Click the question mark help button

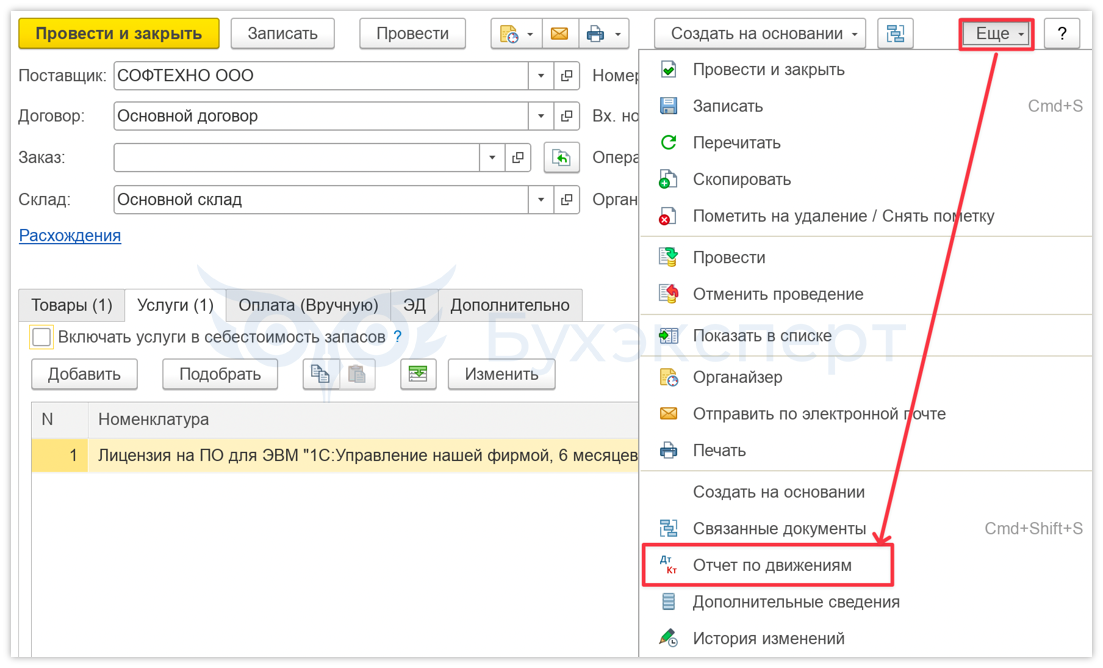tap(1061, 34)
